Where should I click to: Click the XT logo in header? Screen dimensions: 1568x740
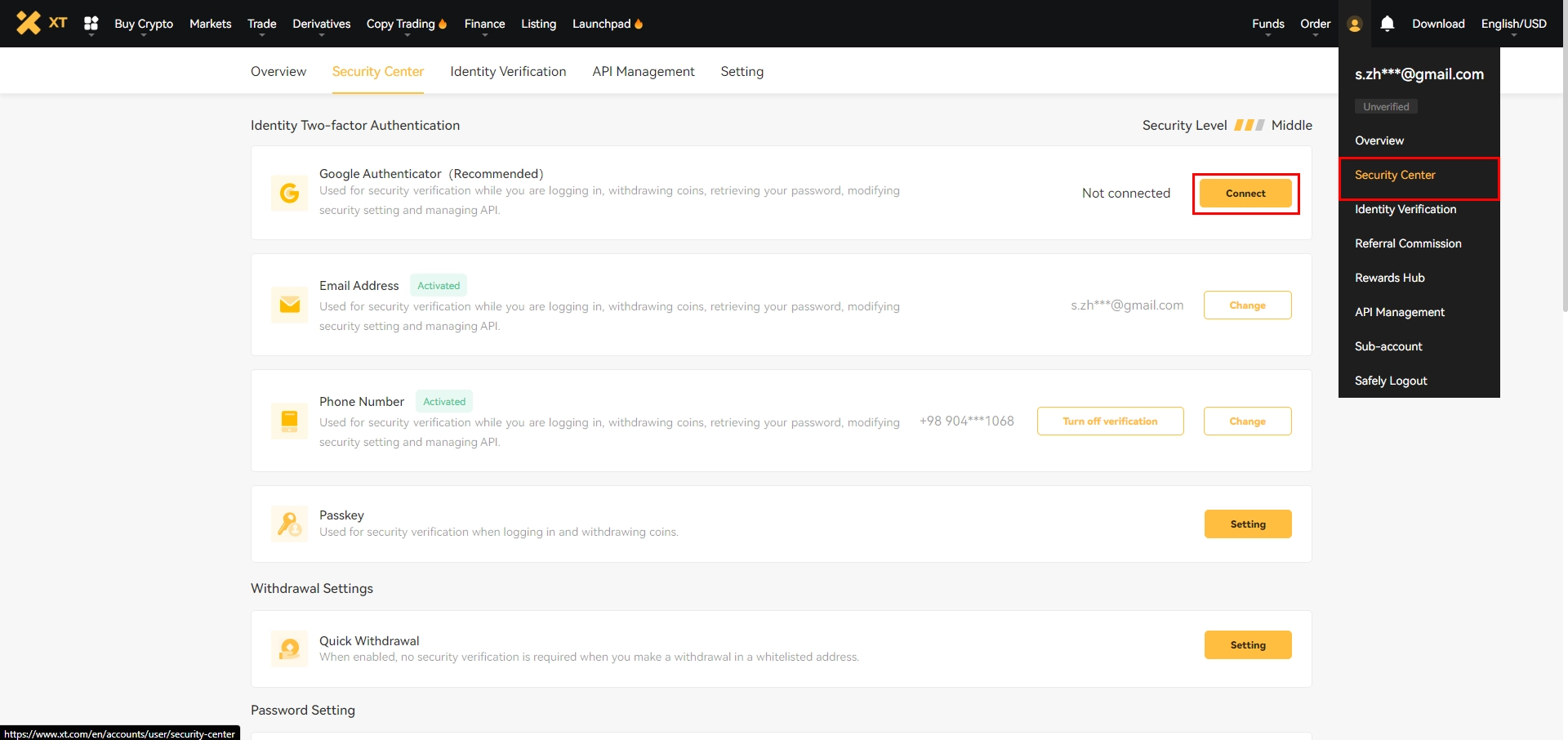pos(42,23)
